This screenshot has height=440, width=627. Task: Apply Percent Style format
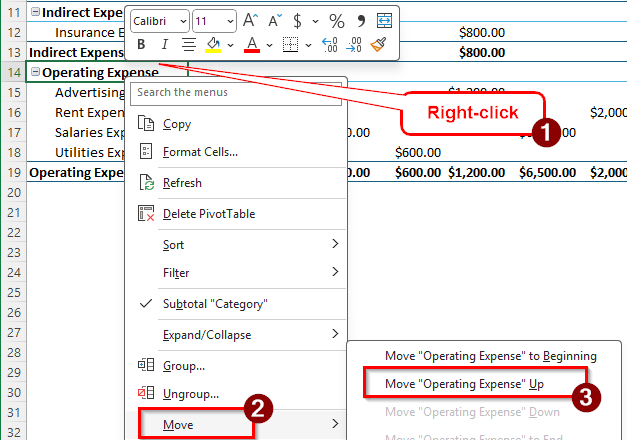pos(337,21)
